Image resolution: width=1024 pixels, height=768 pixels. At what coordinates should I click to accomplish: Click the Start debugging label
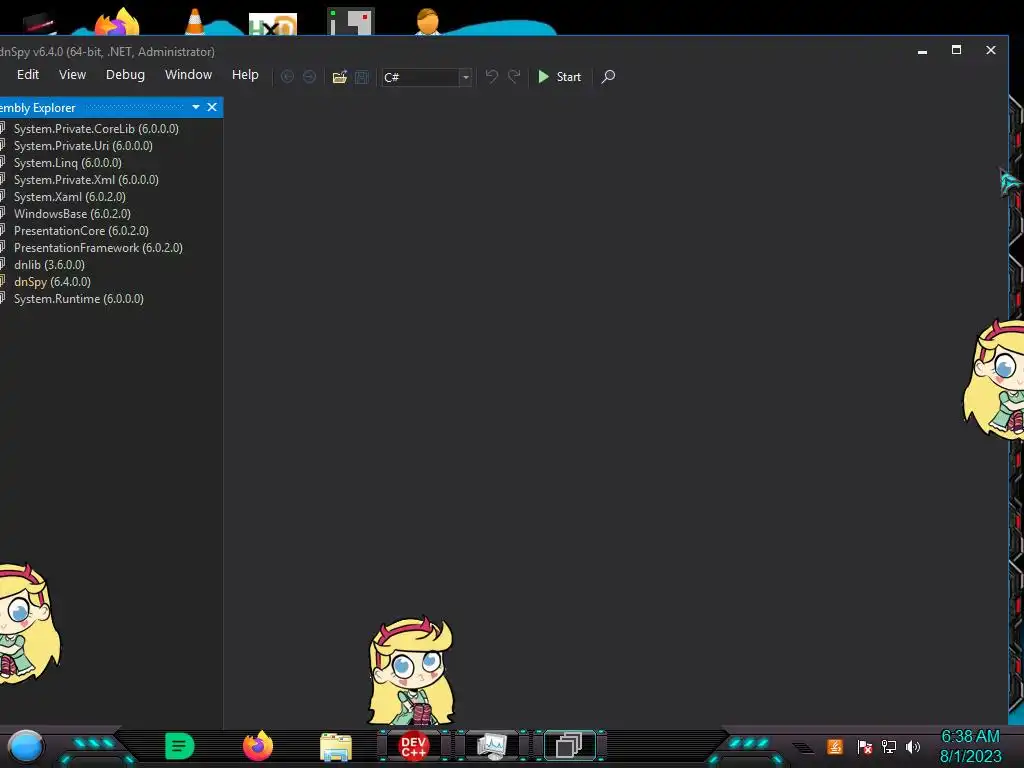(x=568, y=77)
